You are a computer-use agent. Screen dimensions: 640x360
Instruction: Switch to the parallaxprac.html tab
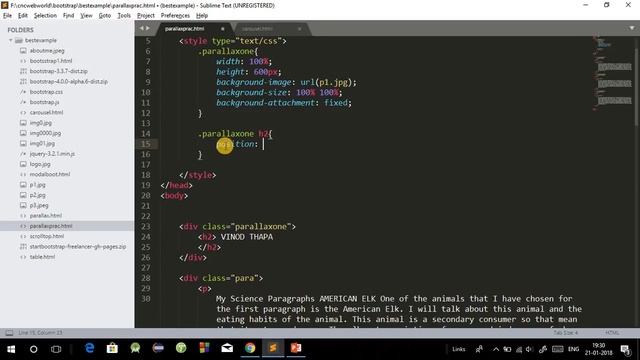184,29
